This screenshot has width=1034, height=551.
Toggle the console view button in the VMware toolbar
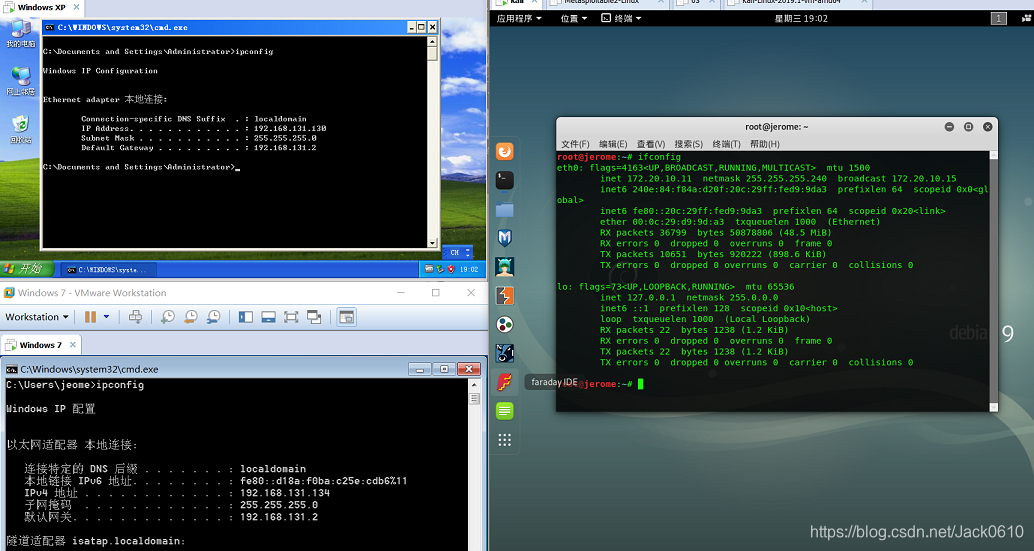(x=346, y=317)
